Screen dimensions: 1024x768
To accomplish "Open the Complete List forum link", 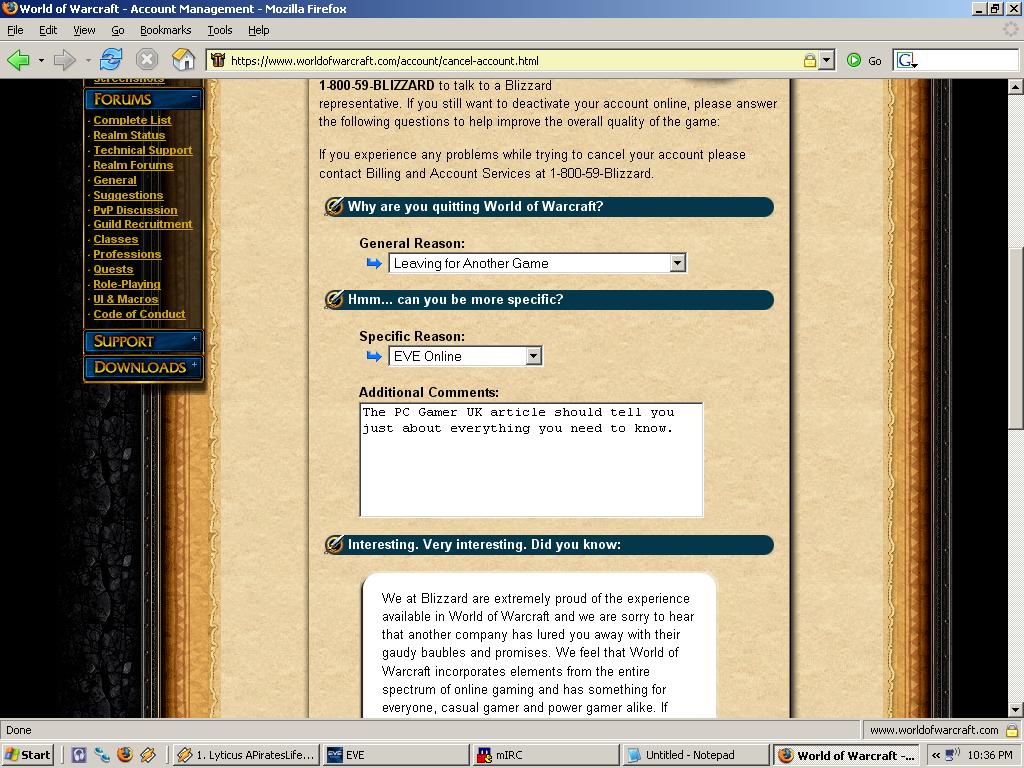I will tap(132, 120).
